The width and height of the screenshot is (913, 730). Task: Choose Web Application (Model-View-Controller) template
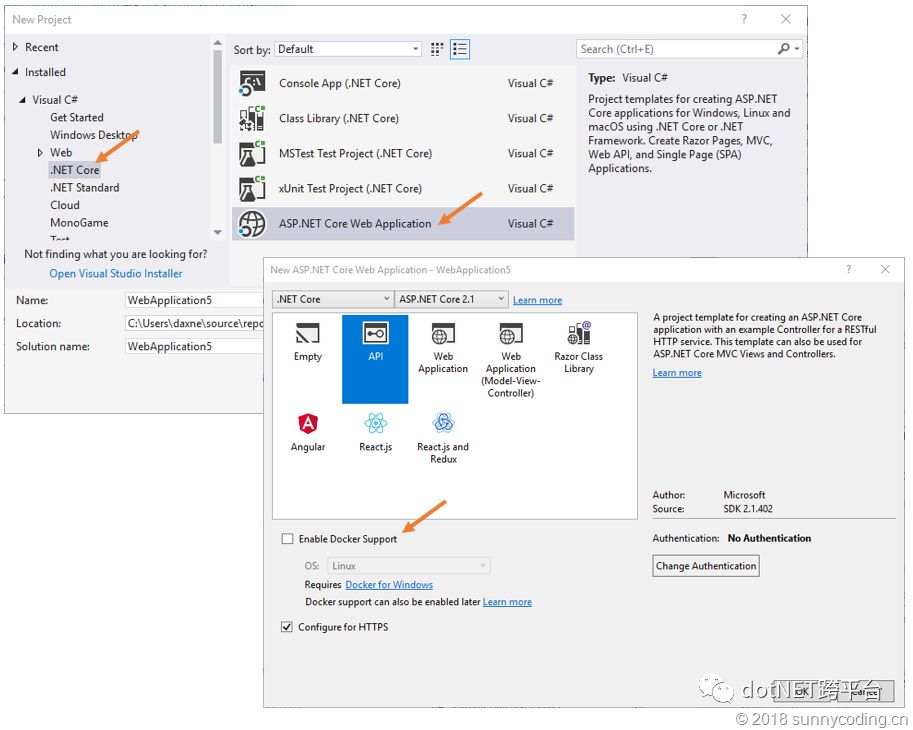pos(510,359)
